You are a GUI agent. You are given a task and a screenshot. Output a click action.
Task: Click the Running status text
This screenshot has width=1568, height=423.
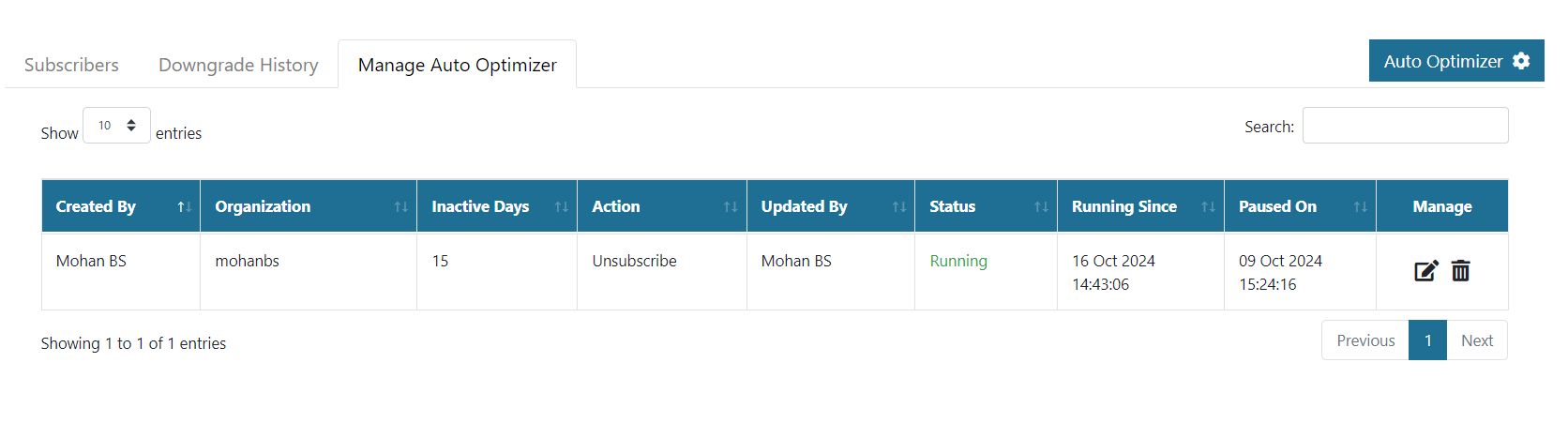coord(957,261)
